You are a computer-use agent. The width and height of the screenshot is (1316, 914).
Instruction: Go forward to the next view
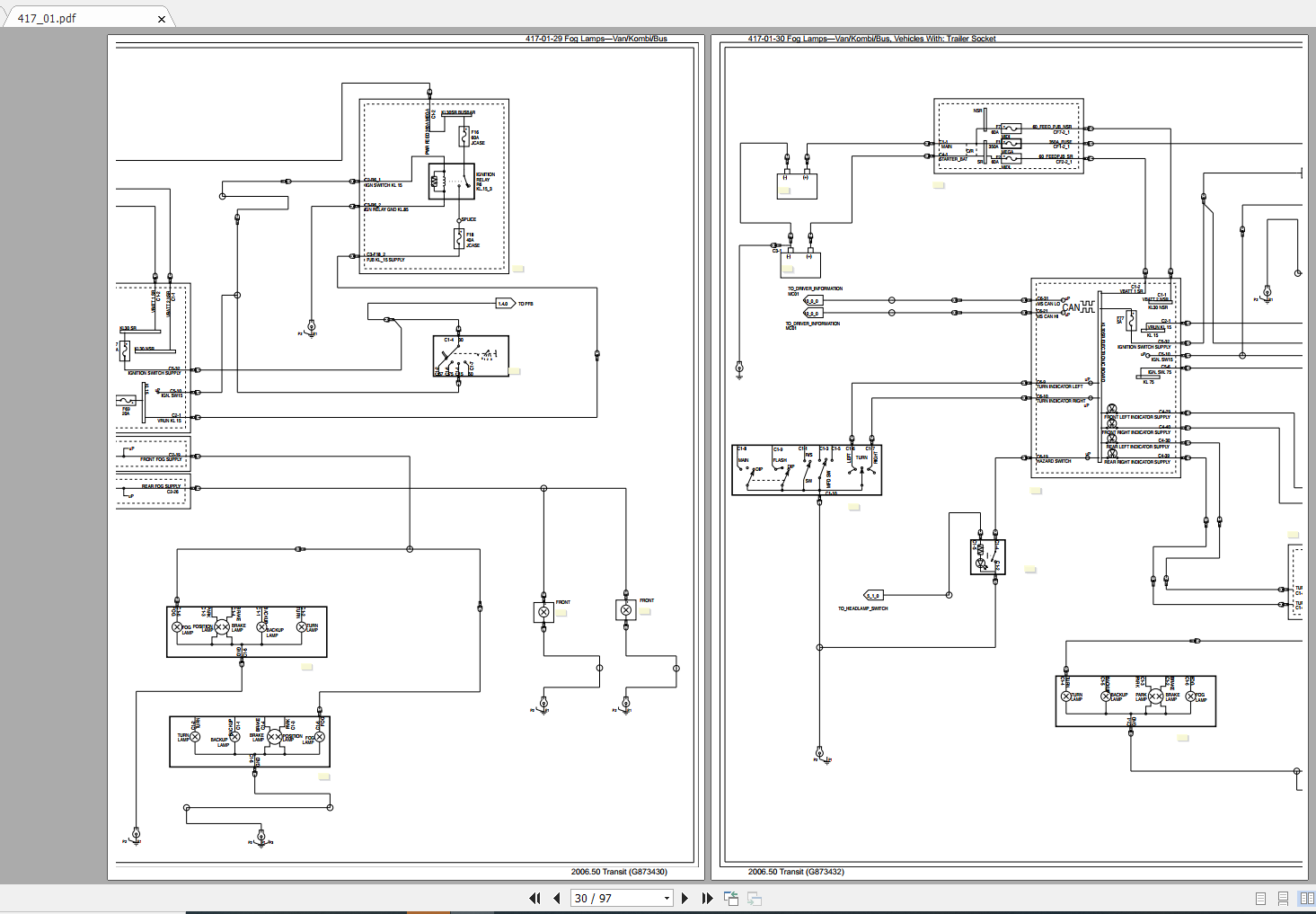[x=755, y=898]
